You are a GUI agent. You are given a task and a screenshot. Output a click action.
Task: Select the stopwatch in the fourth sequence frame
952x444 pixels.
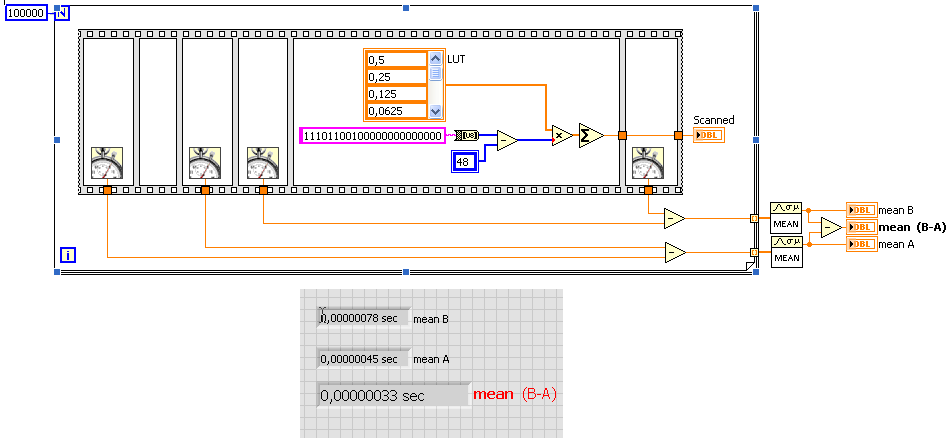click(263, 163)
